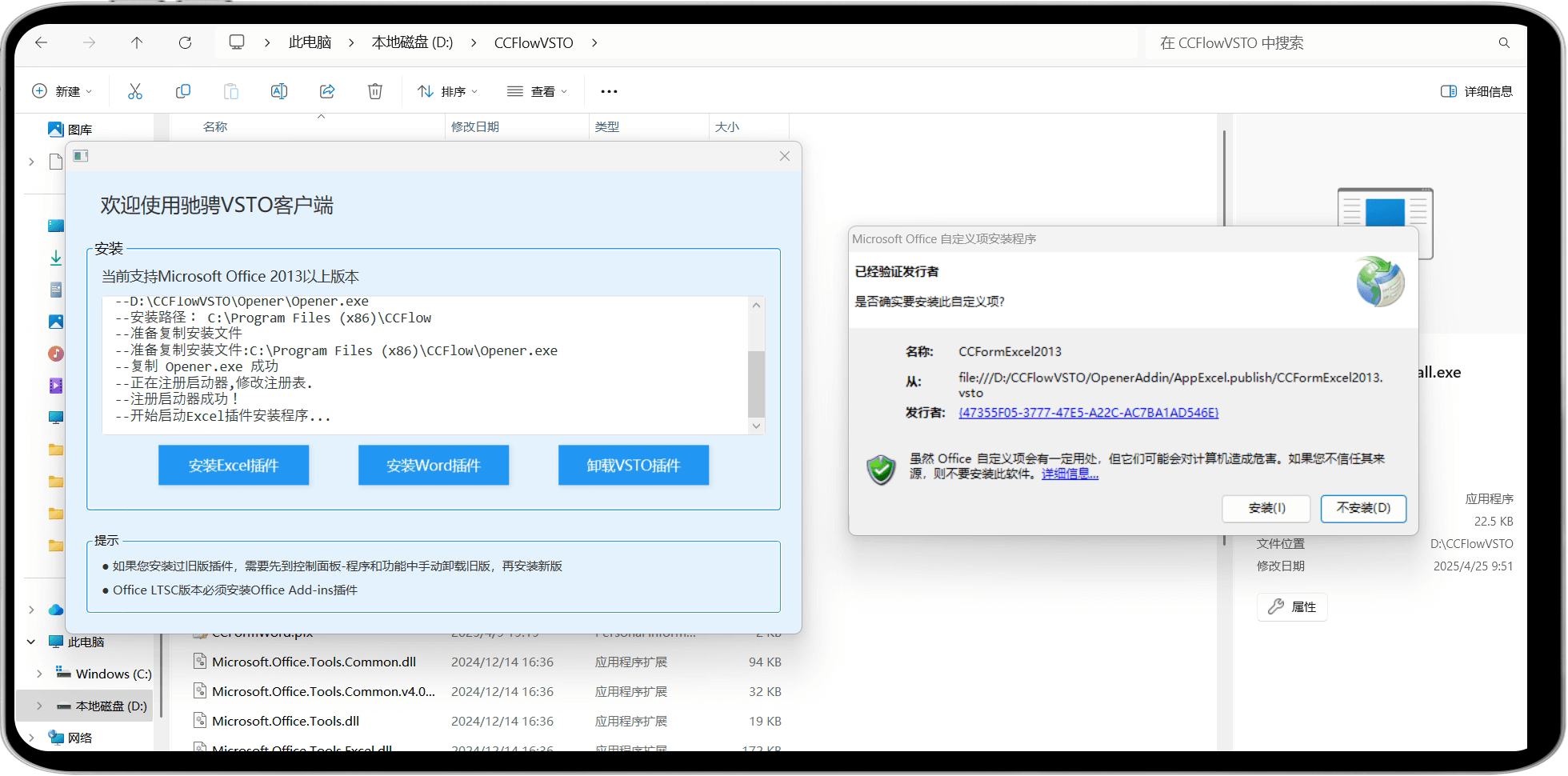Viewport: 1568px width, 776px height.
Task: Select CCFlowVSTO in address breadcrumb
Action: click(534, 43)
